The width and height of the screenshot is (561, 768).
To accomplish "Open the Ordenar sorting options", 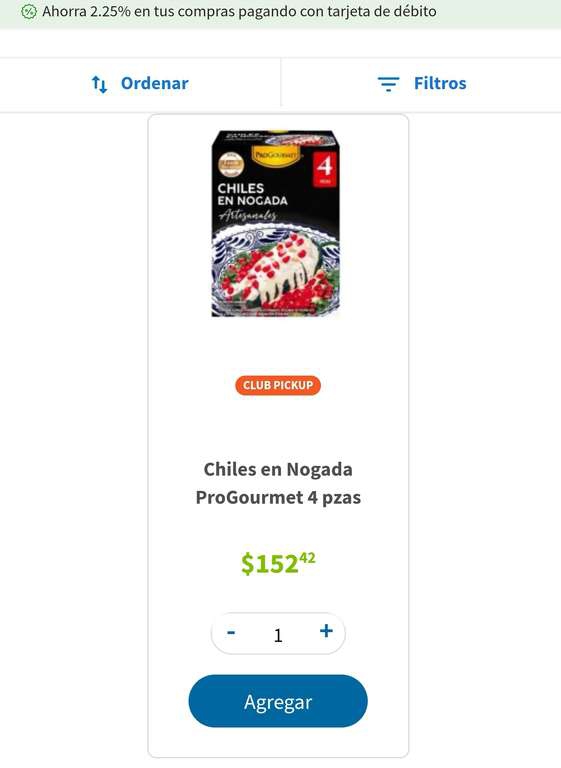I will point(140,84).
